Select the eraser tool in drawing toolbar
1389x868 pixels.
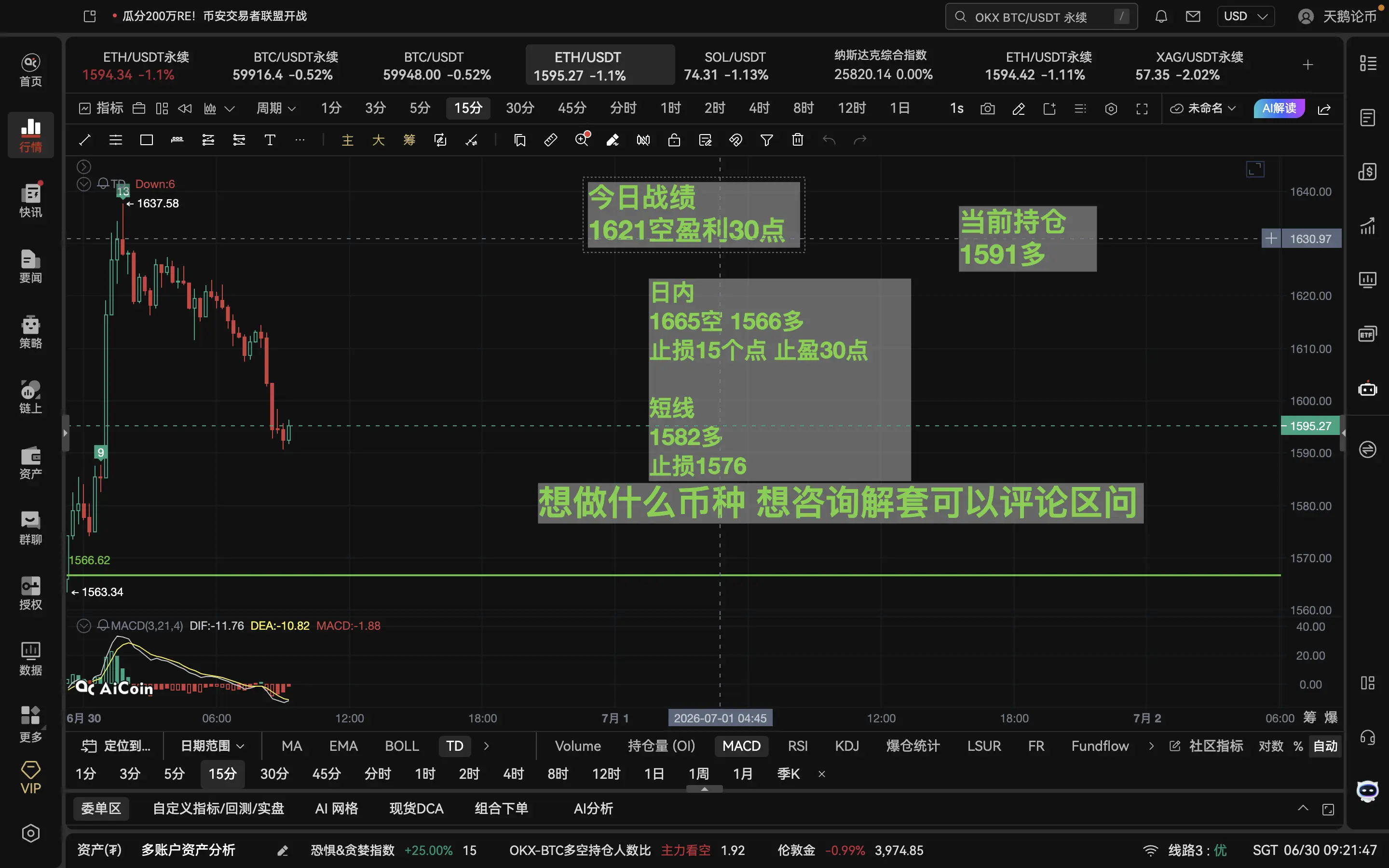tap(613, 140)
